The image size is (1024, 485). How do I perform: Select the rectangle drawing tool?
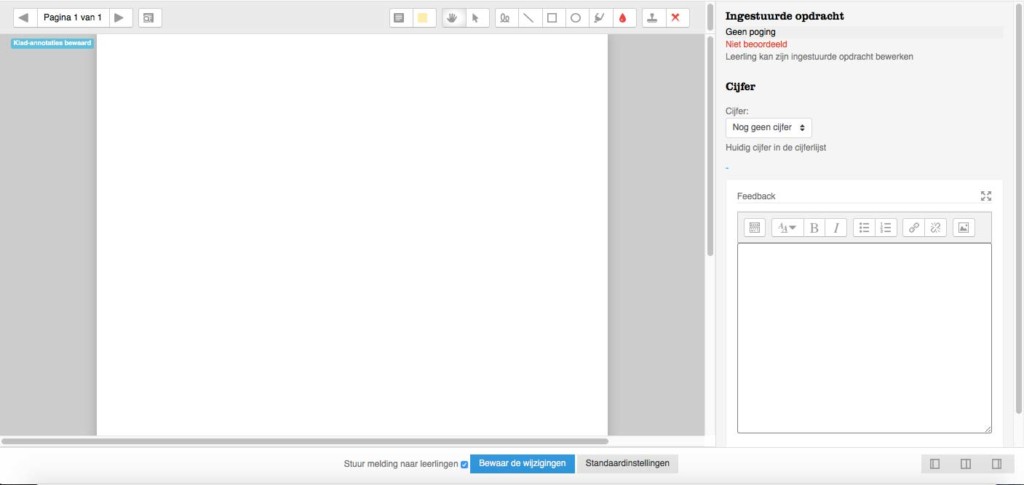[x=552, y=18]
